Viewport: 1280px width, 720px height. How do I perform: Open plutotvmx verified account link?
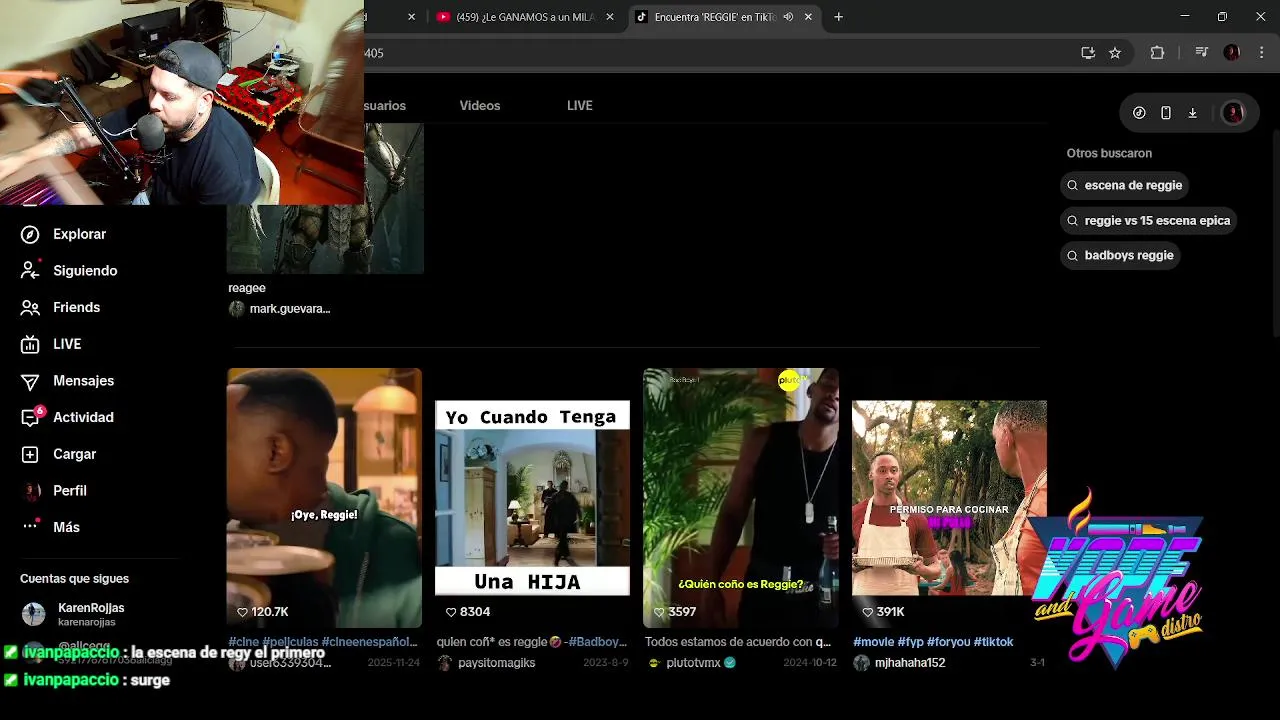click(691, 663)
